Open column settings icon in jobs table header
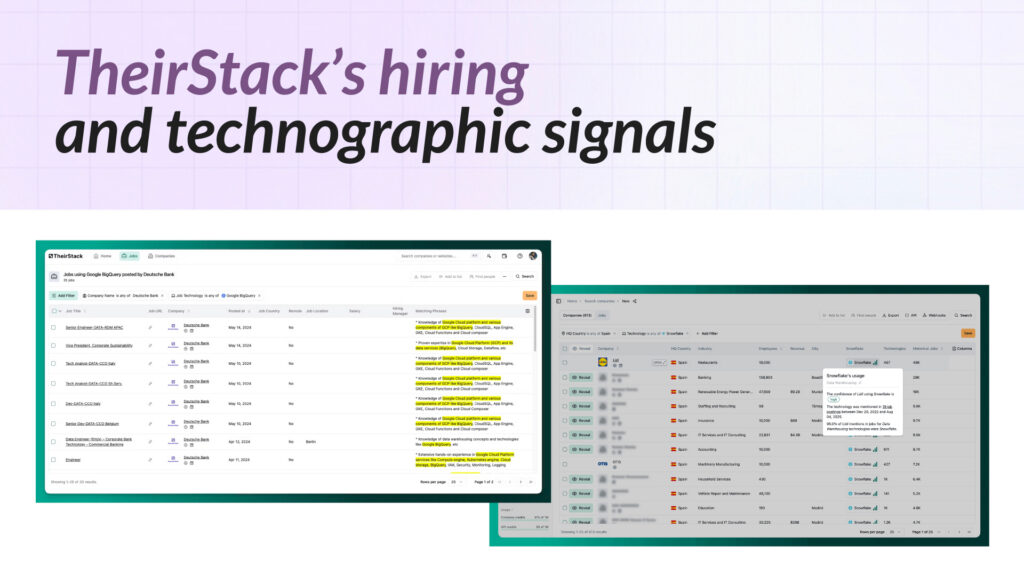The image size is (1024, 576). tap(528, 312)
